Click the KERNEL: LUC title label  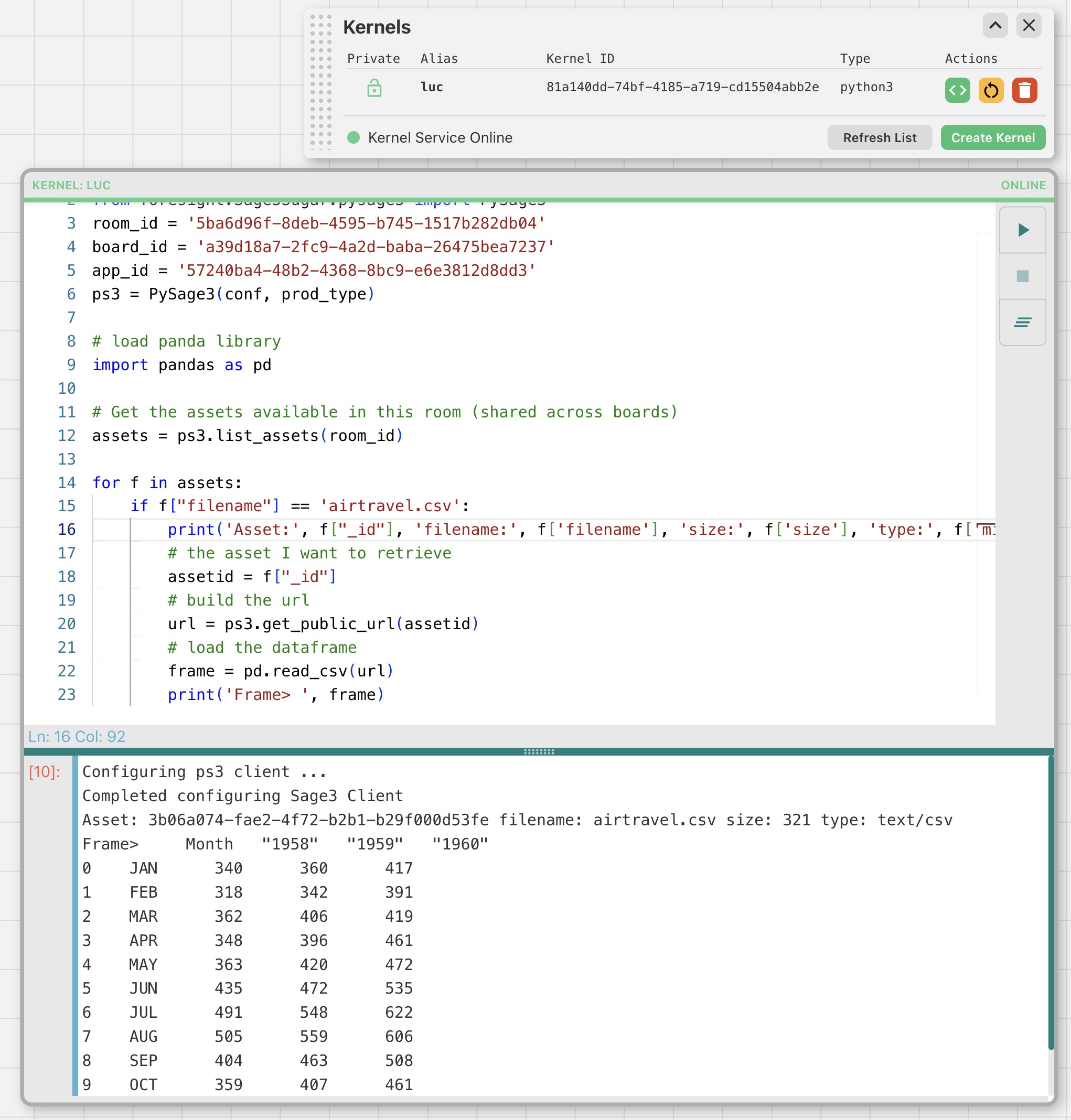click(71, 185)
